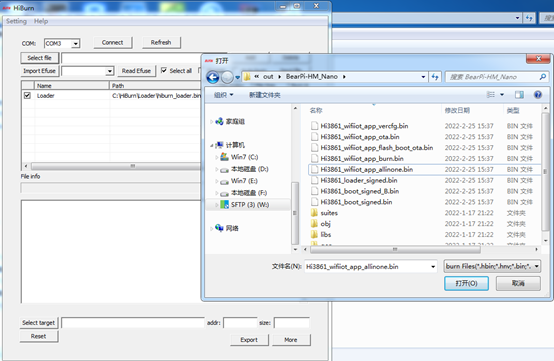Select file Hi3861_boot_signed.bin
554x361 pixels.
tap(352, 202)
